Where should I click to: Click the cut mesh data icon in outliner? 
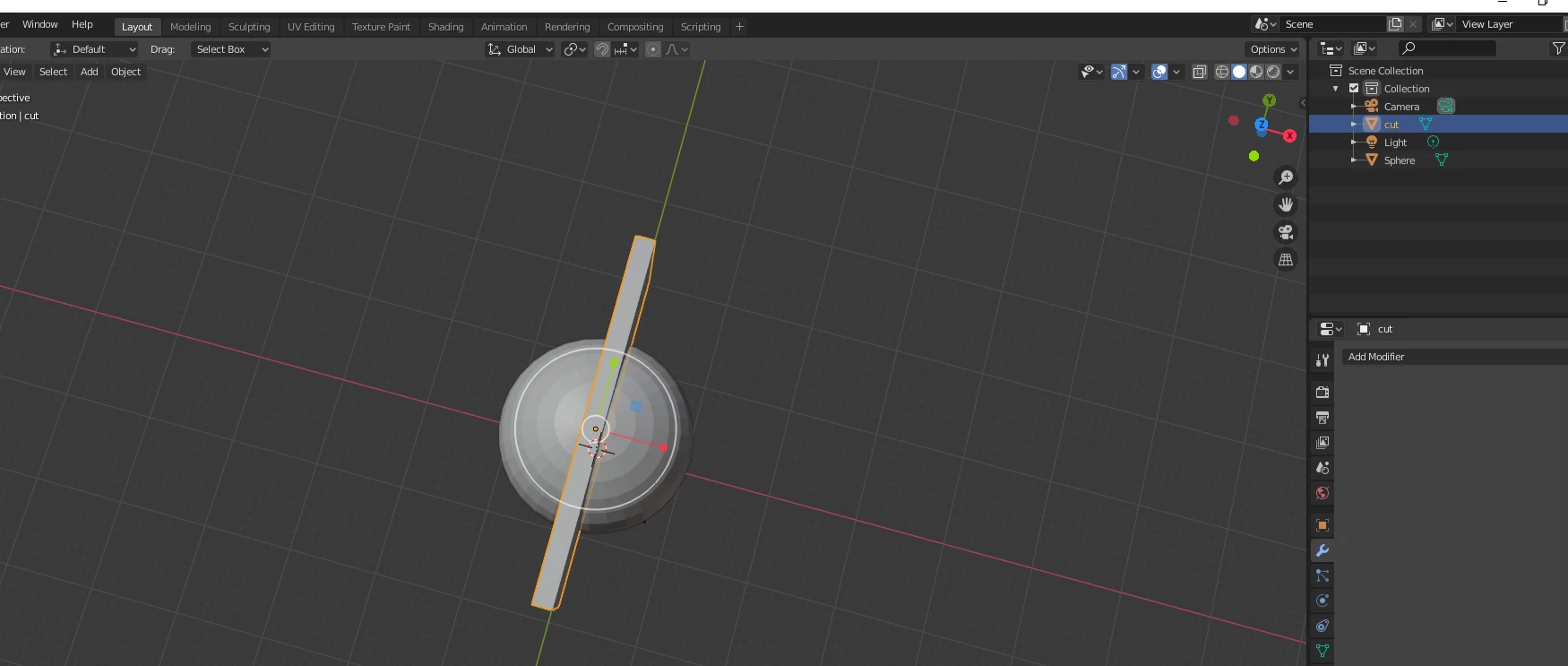coord(1425,124)
